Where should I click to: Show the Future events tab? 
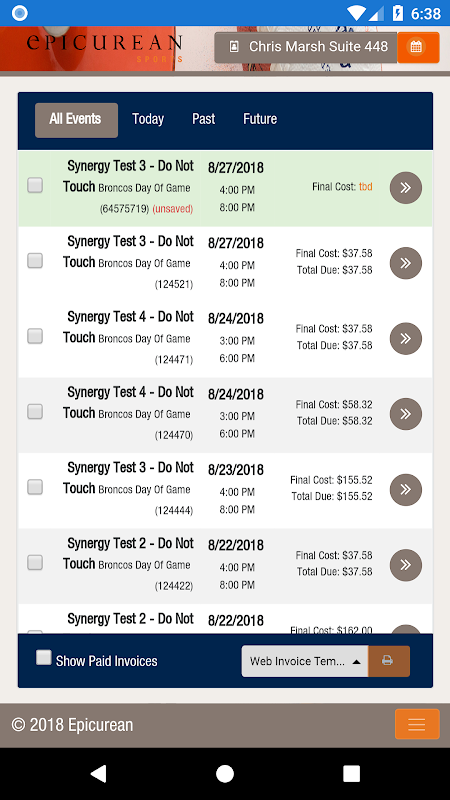(x=260, y=119)
